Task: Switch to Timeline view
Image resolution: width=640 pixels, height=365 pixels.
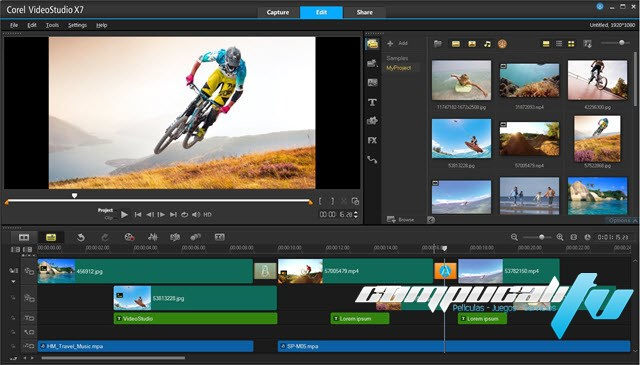Action: pyautogui.click(x=51, y=237)
